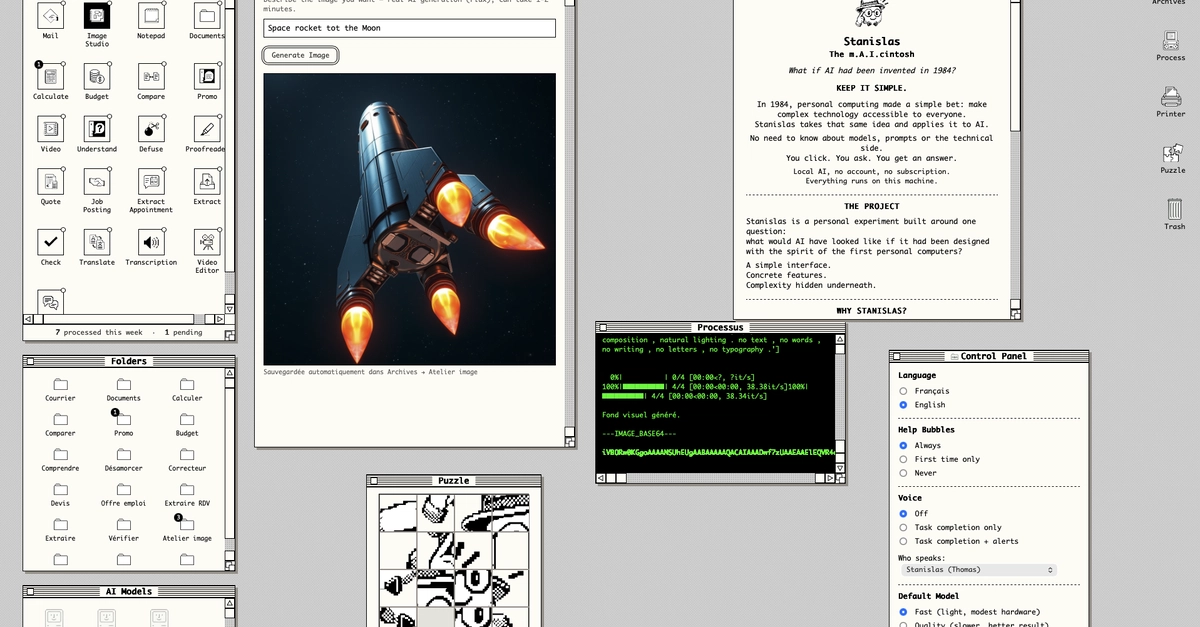Image resolution: width=1200 pixels, height=627 pixels.
Task: Open the Puzzle desktop icon
Action: (1173, 153)
